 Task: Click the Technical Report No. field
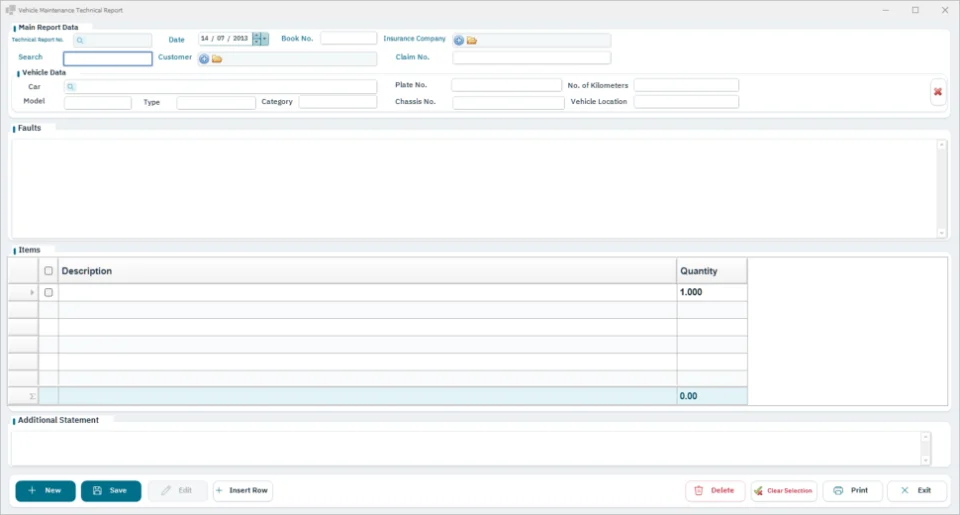(112, 40)
